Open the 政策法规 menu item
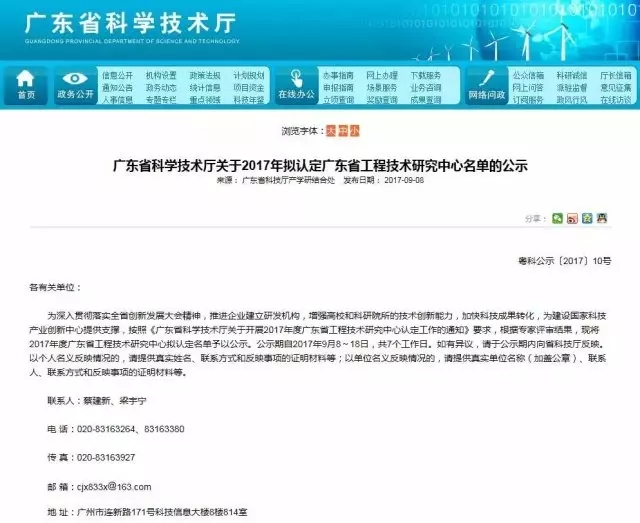Viewport: 640px width, 523px height. point(205,75)
